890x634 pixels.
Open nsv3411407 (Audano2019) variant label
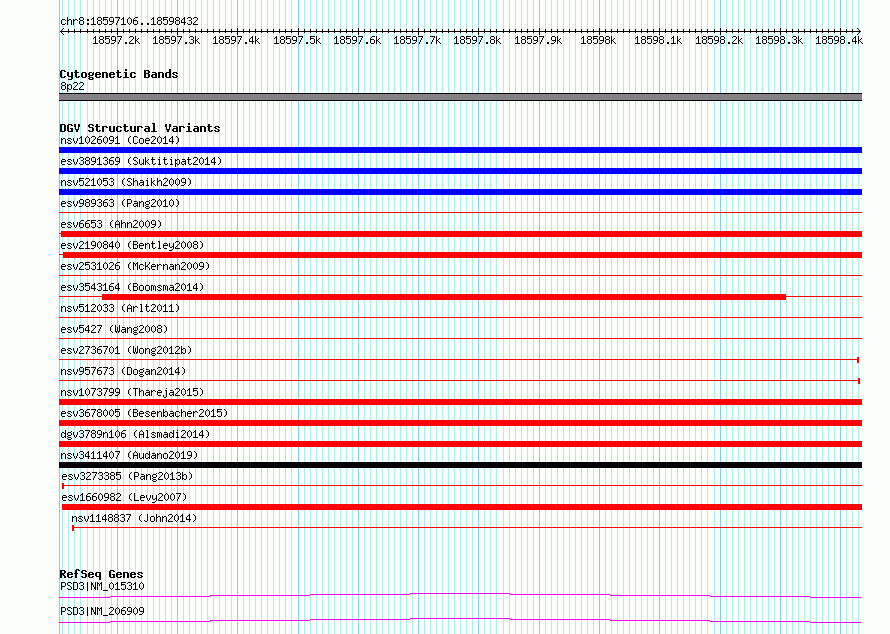[129, 455]
